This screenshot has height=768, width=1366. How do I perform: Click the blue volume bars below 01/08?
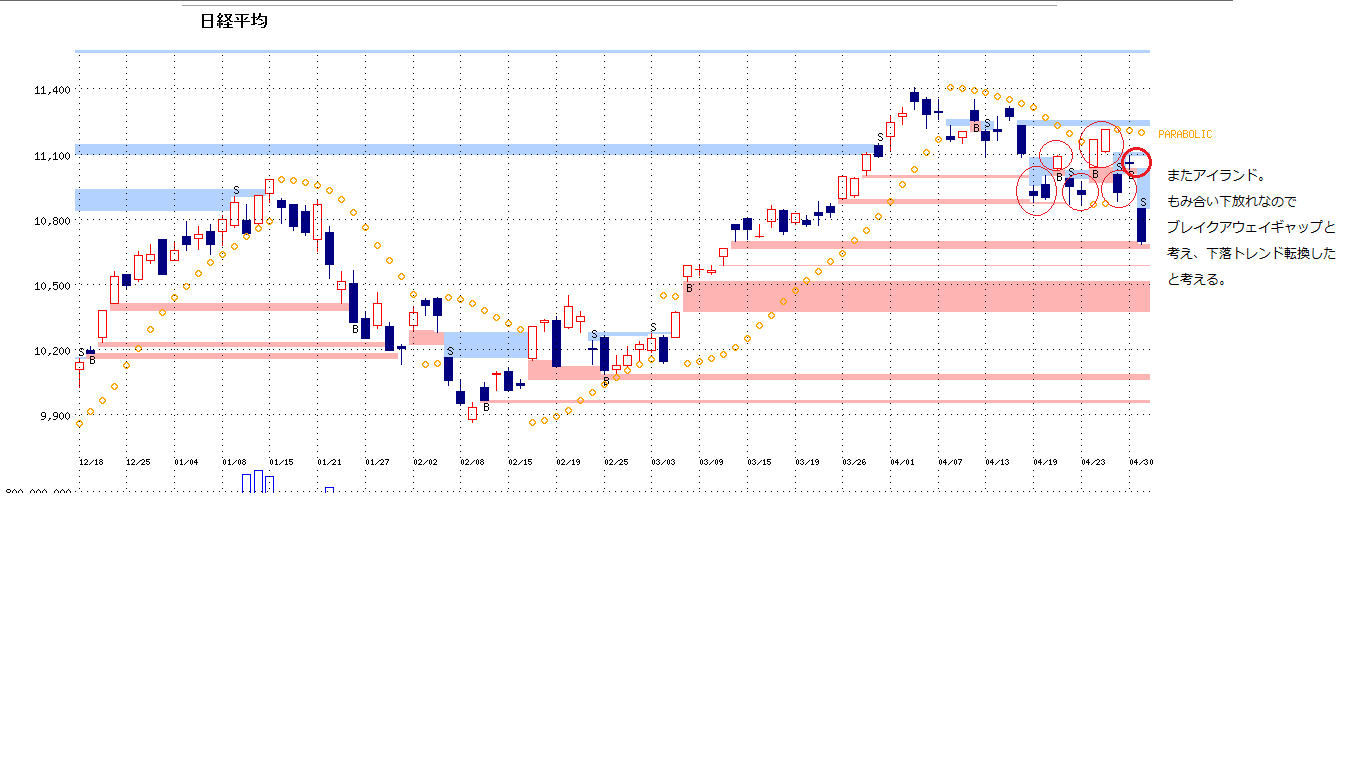[x=257, y=482]
